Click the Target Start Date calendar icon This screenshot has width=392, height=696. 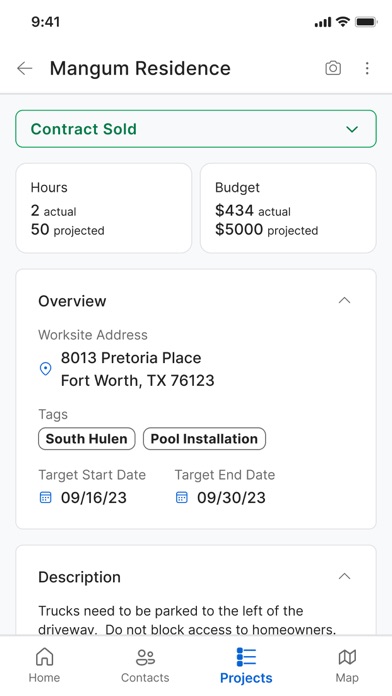click(46, 497)
